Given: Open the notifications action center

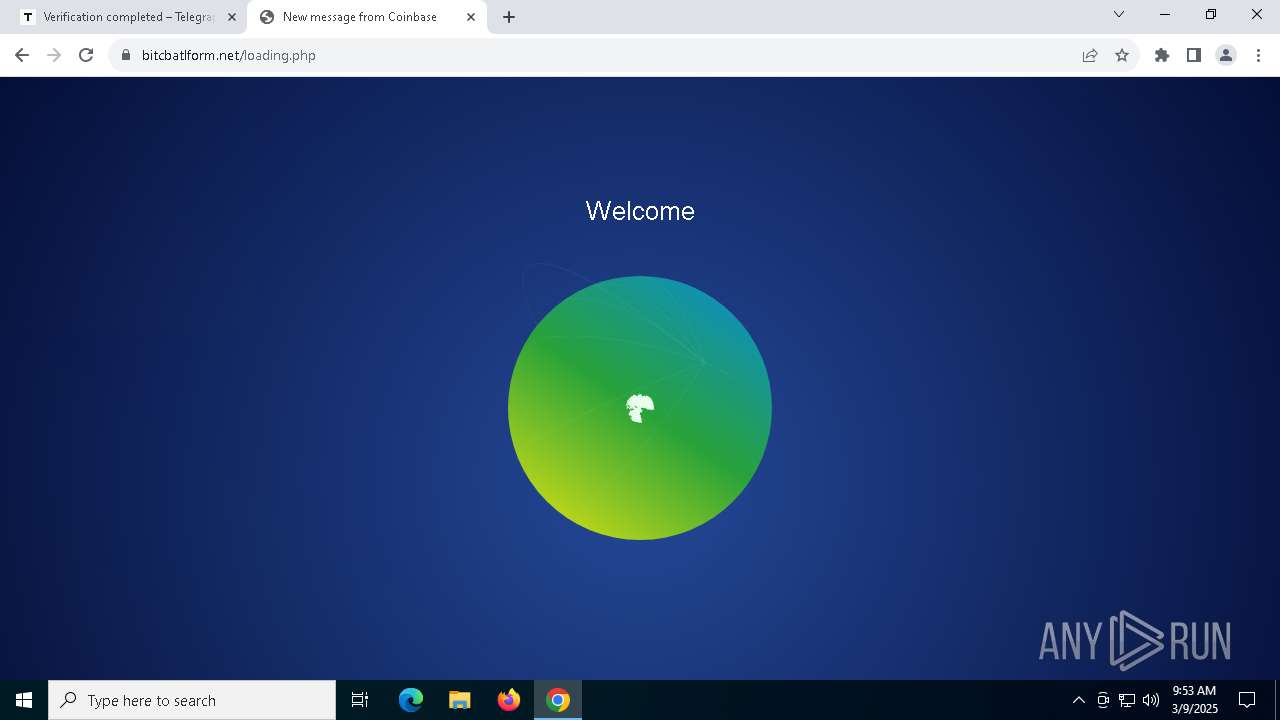Looking at the screenshot, I should point(1247,700).
